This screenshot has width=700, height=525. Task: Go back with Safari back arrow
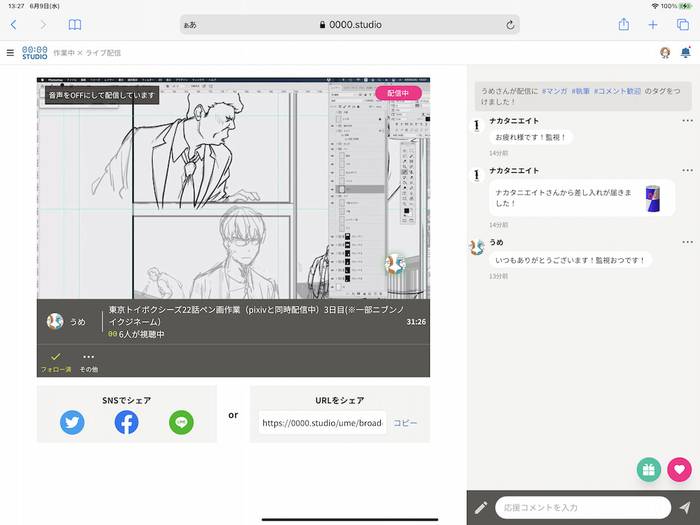click(x=13, y=25)
